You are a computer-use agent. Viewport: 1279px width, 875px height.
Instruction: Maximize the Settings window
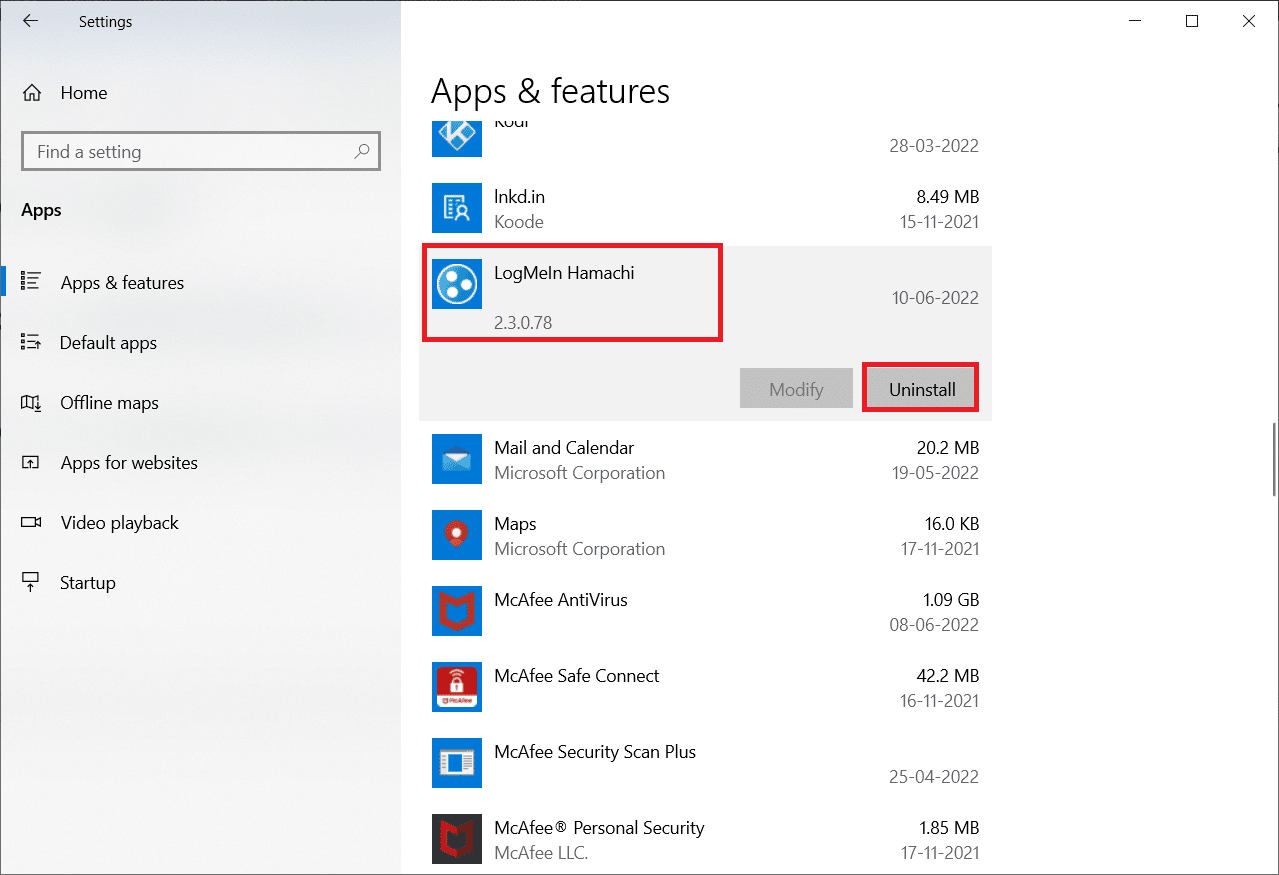(1192, 21)
